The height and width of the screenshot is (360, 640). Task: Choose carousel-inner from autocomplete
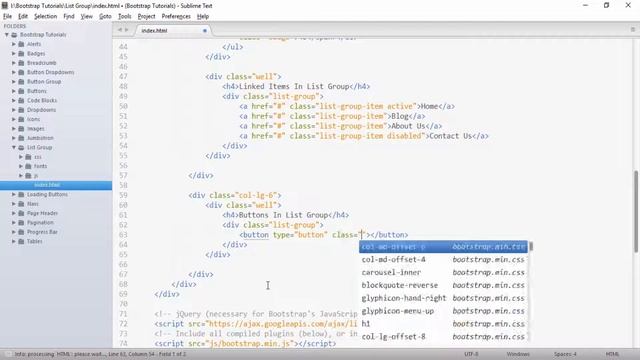click(443, 273)
